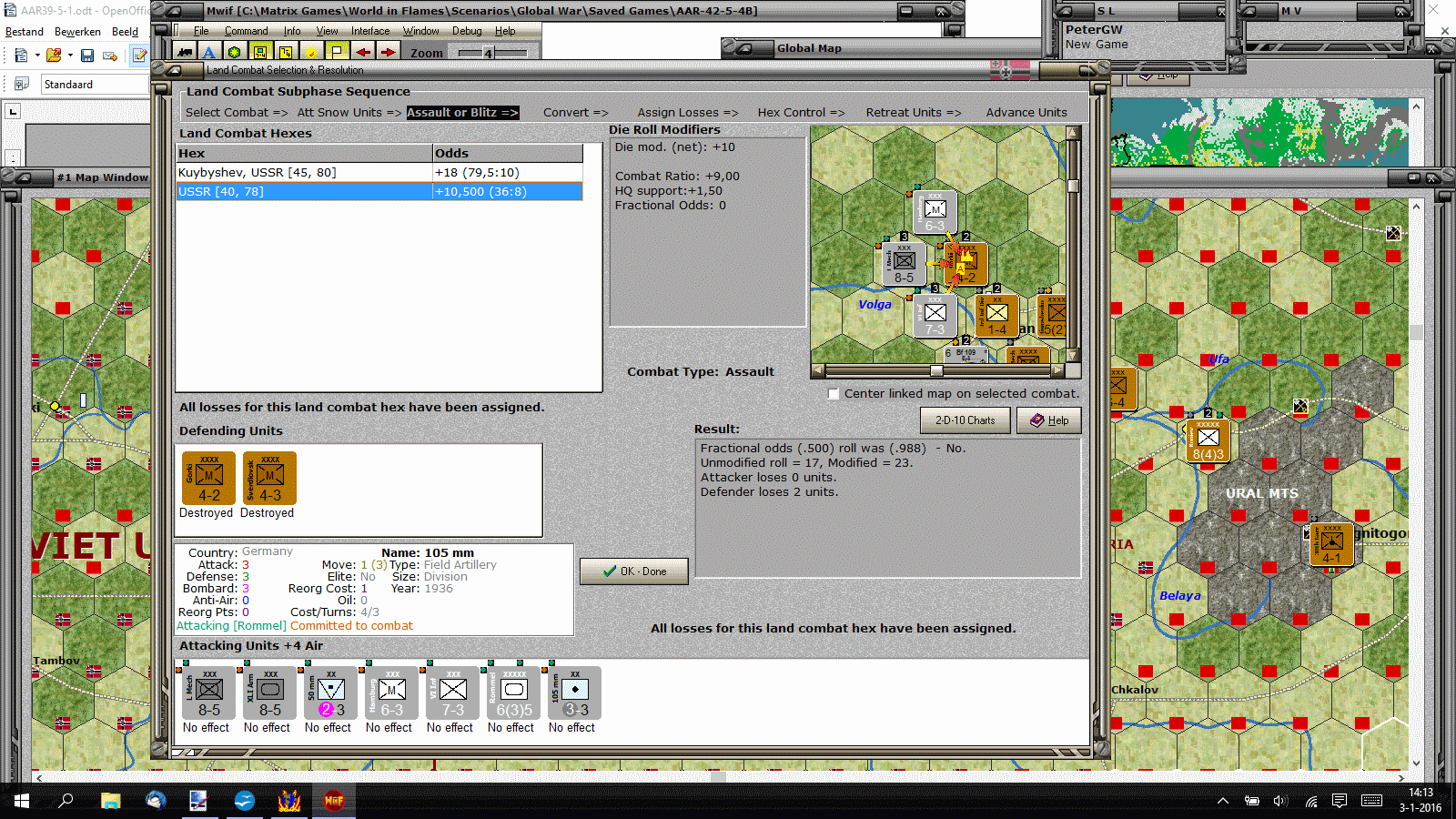Open the Bewerken menu in OpenOffice
This screenshot has height=819, width=1456.
[77, 32]
